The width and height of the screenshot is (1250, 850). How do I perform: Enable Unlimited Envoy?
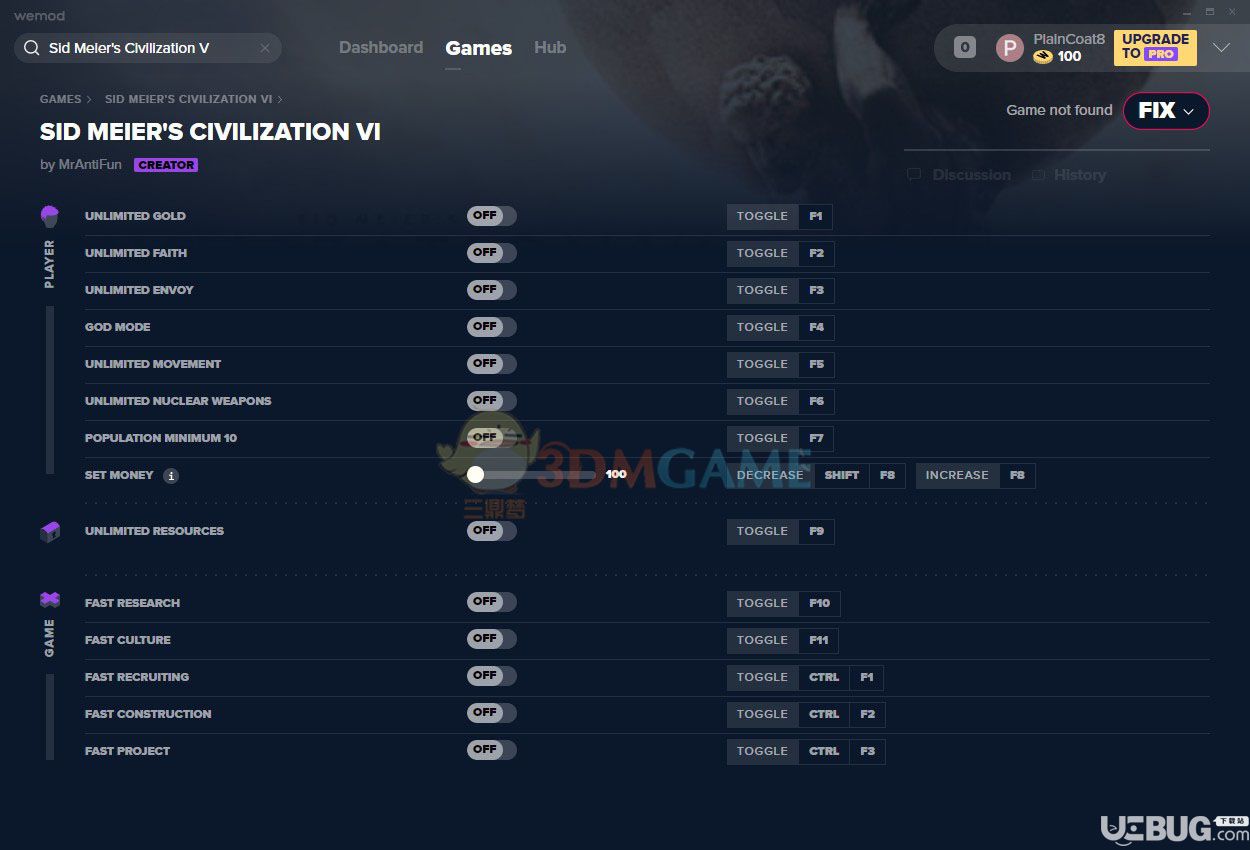click(492, 290)
